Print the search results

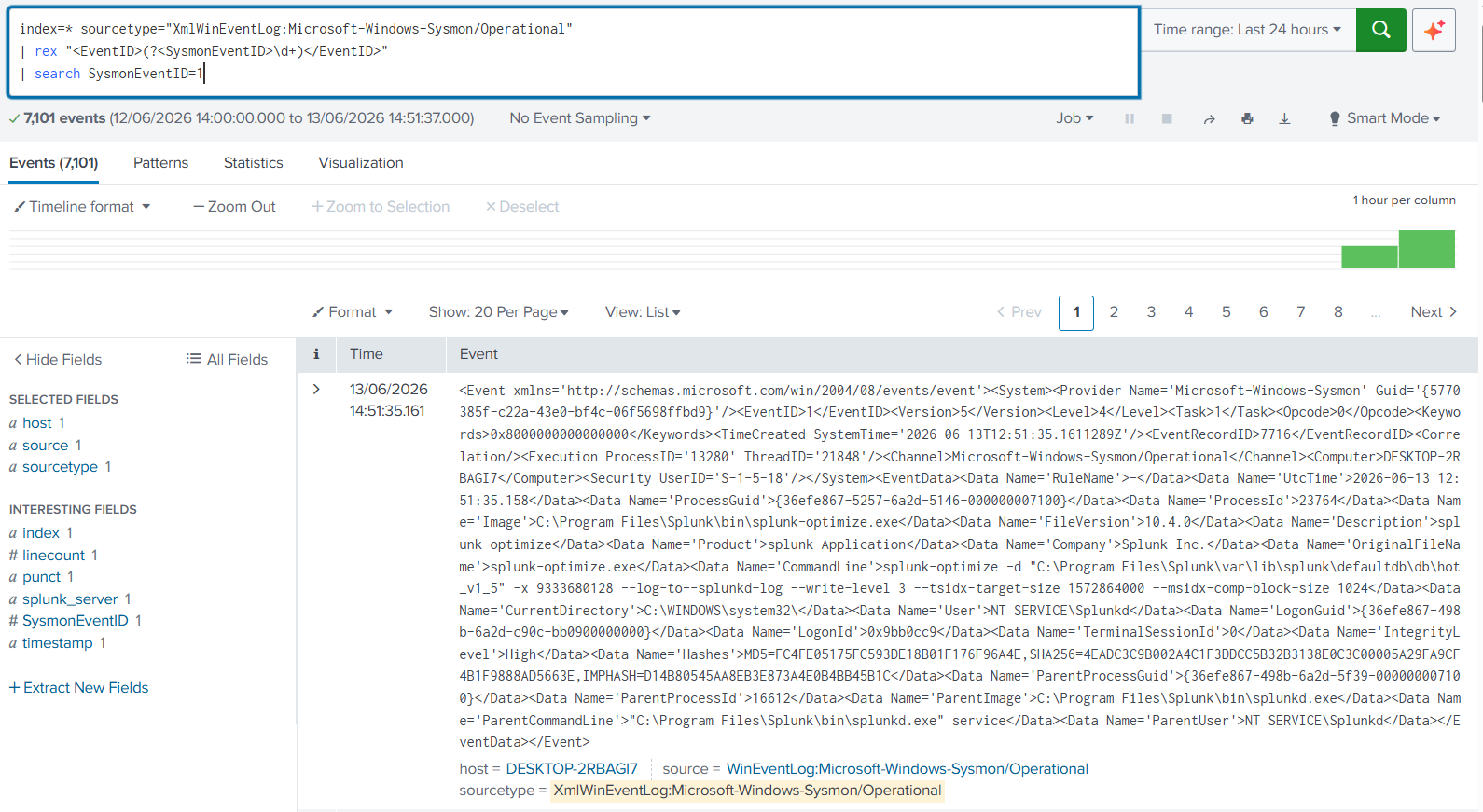[x=1247, y=118]
